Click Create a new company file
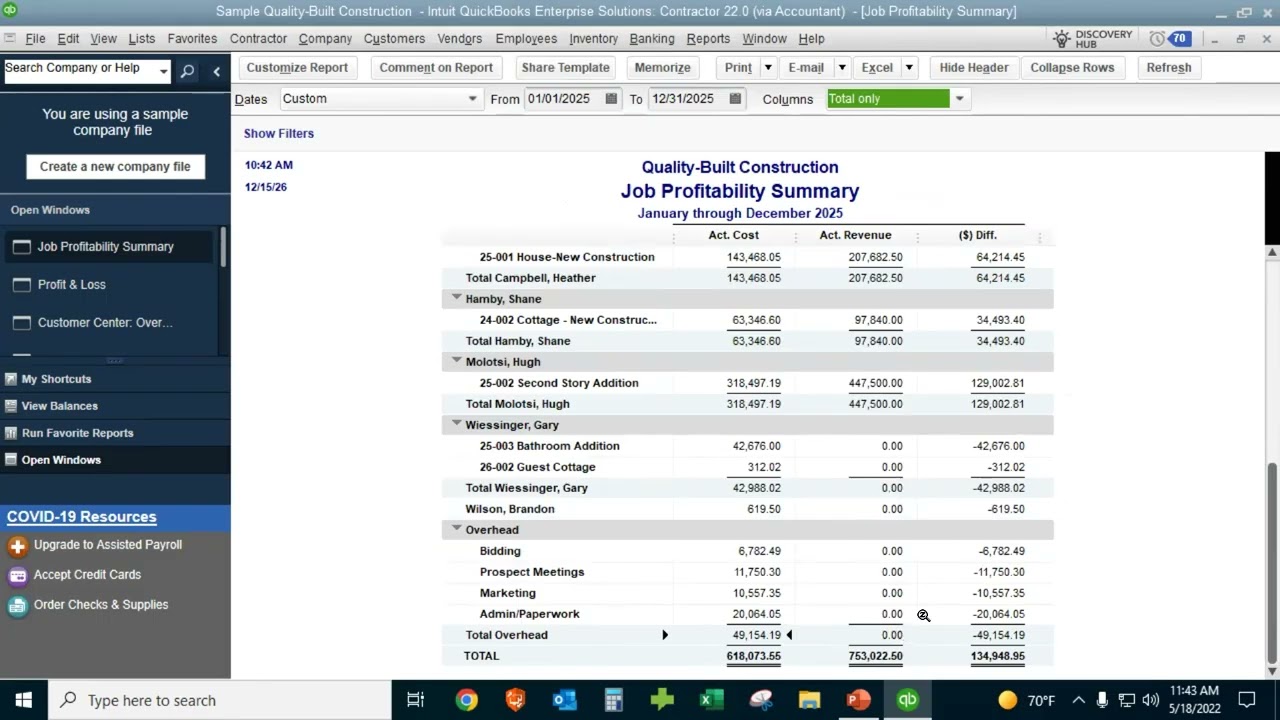Image resolution: width=1280 pixels, height=720 pixels. [115, 167]
